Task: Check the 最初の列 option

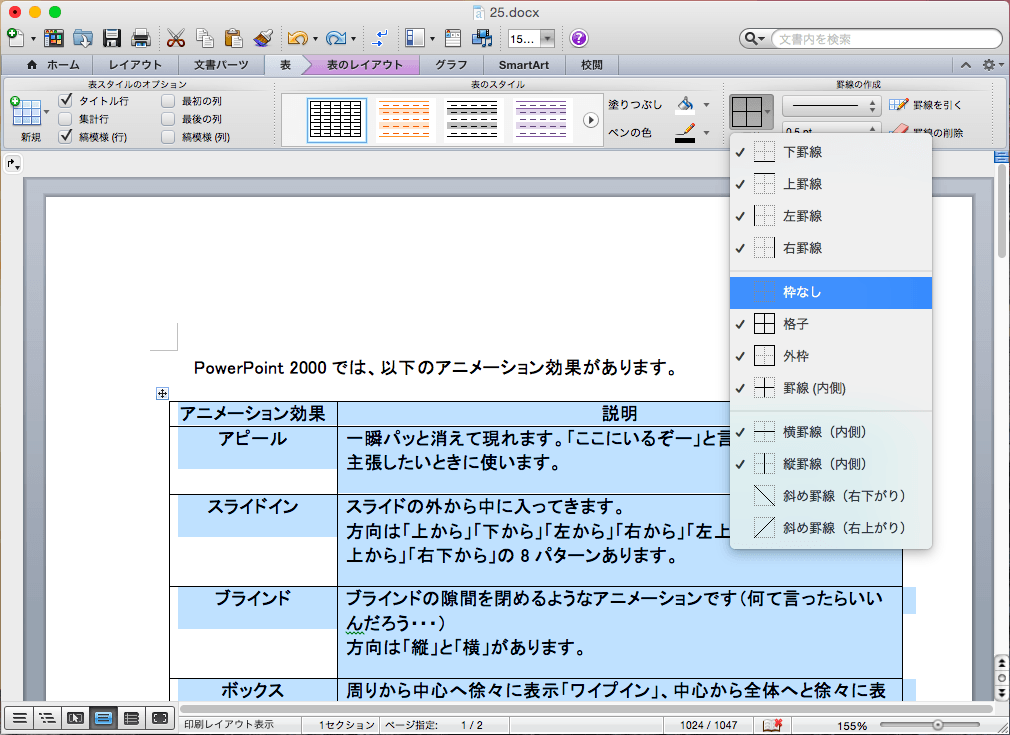Action: (x=168, y=101)
